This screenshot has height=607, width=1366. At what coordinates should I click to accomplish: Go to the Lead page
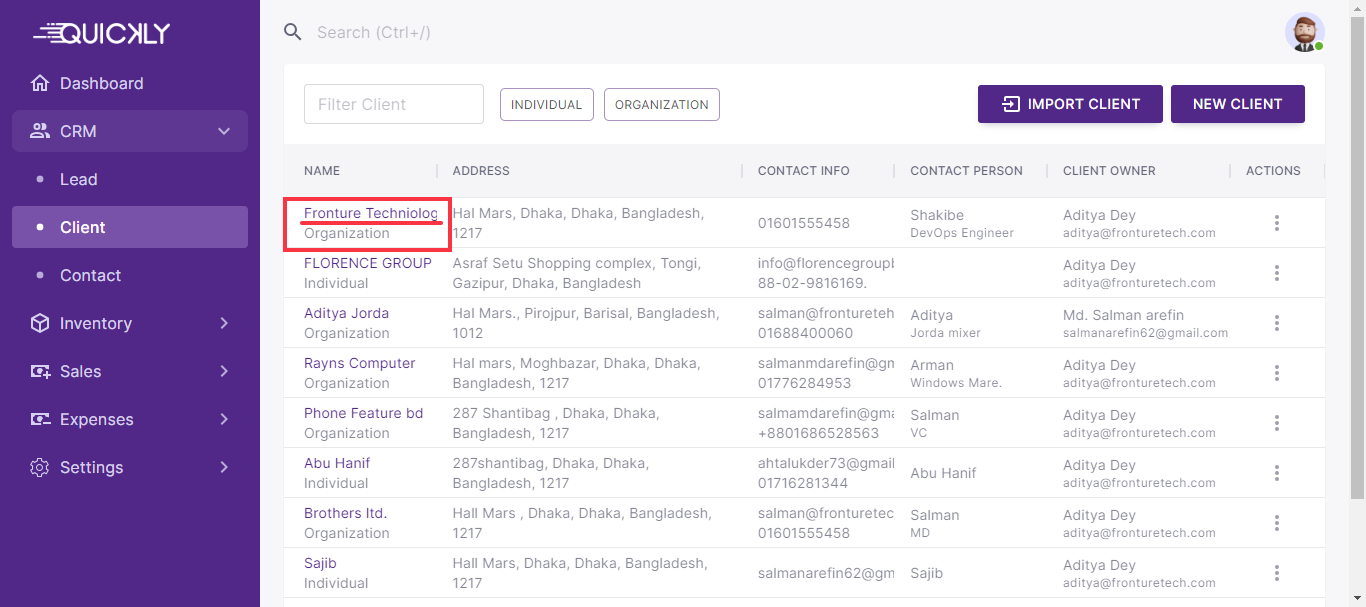coord(78,179)
